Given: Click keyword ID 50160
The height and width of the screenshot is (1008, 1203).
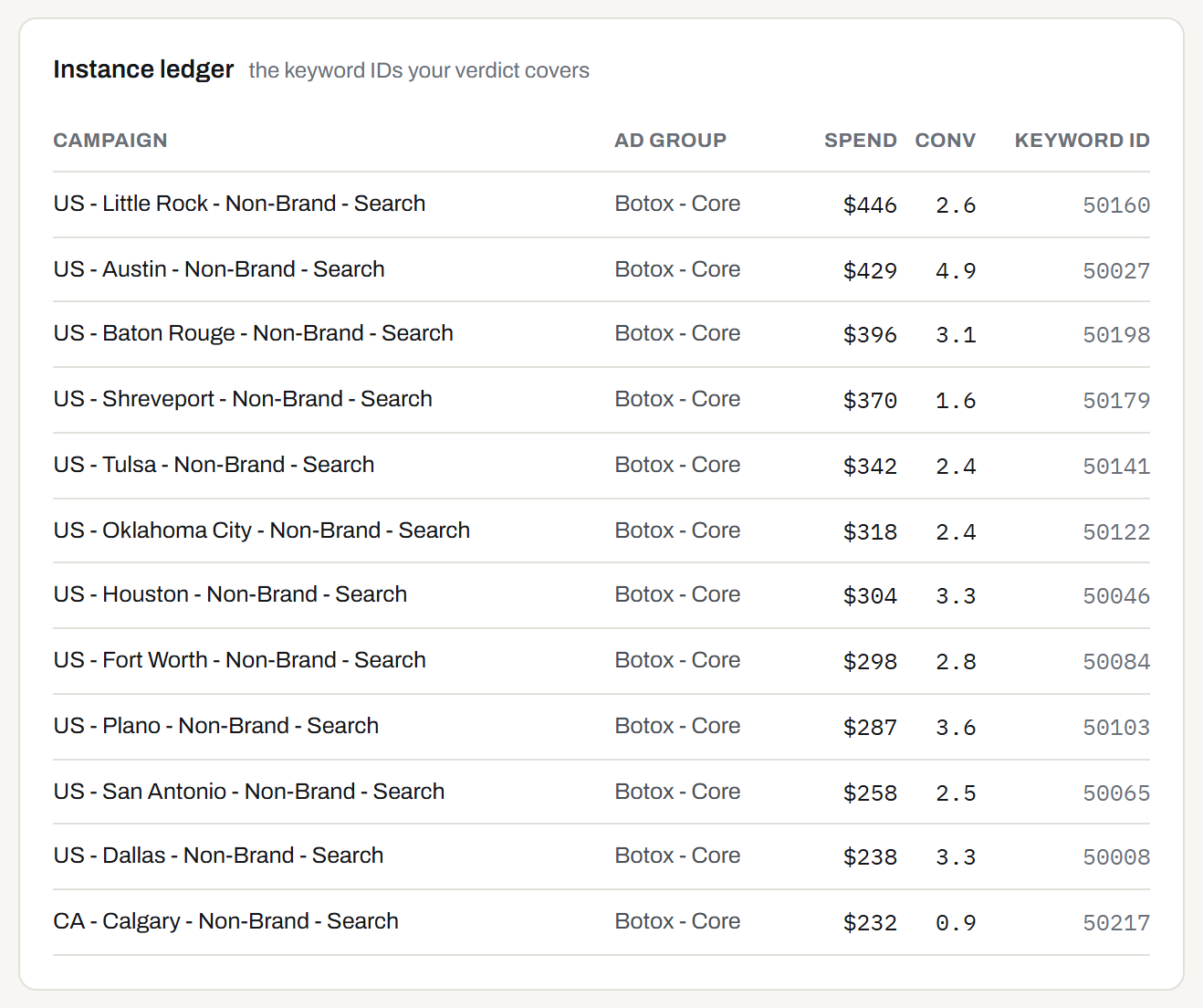Looking at the screenshot, I should (x=1116, y=205).
